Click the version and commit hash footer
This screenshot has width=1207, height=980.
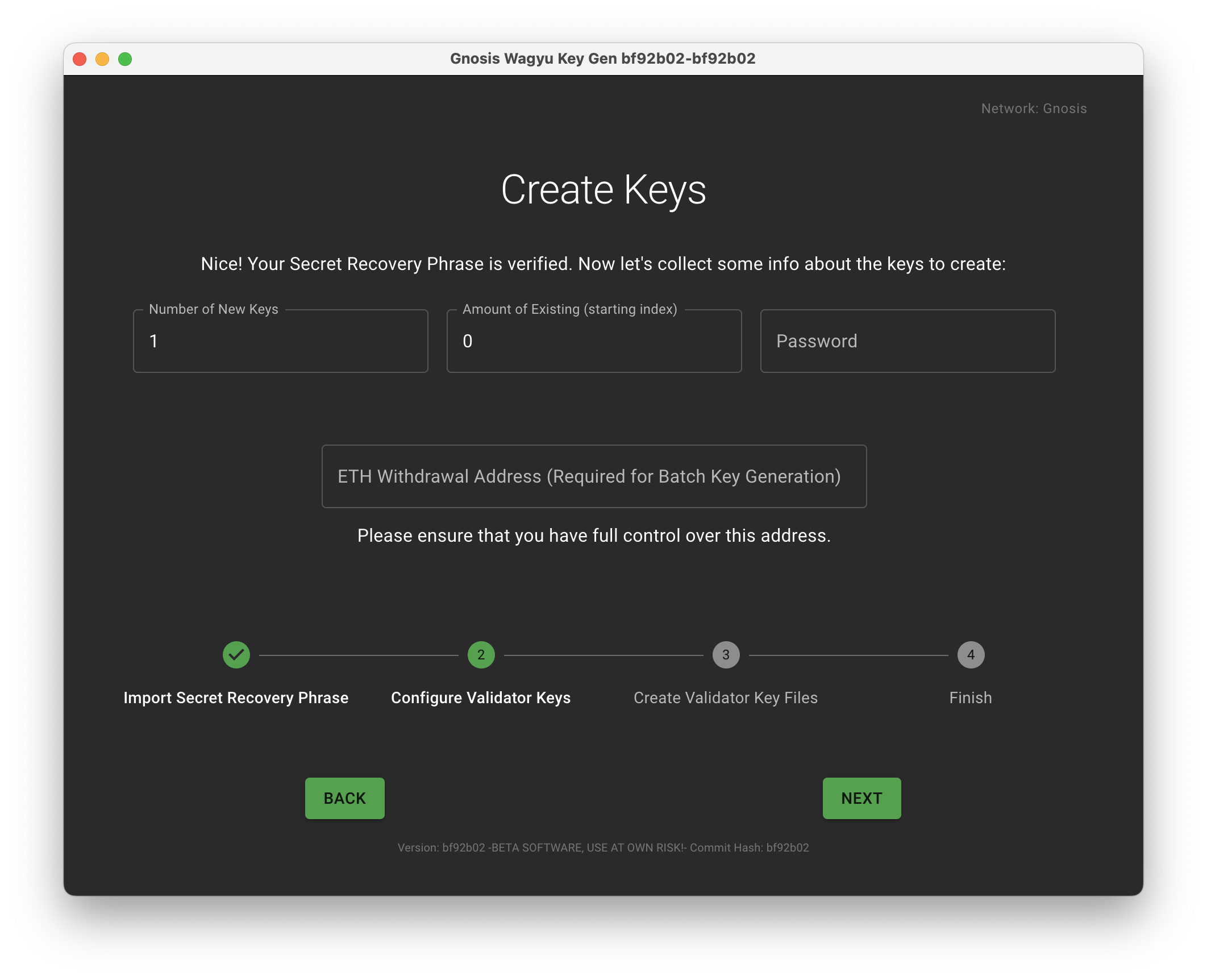(603, 848)
